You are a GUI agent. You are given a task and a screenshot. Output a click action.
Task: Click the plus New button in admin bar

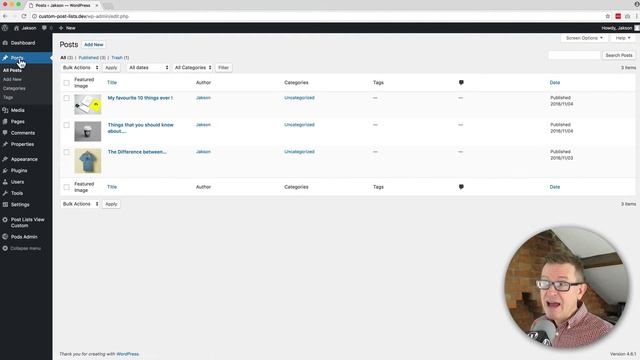coord(67,28)
